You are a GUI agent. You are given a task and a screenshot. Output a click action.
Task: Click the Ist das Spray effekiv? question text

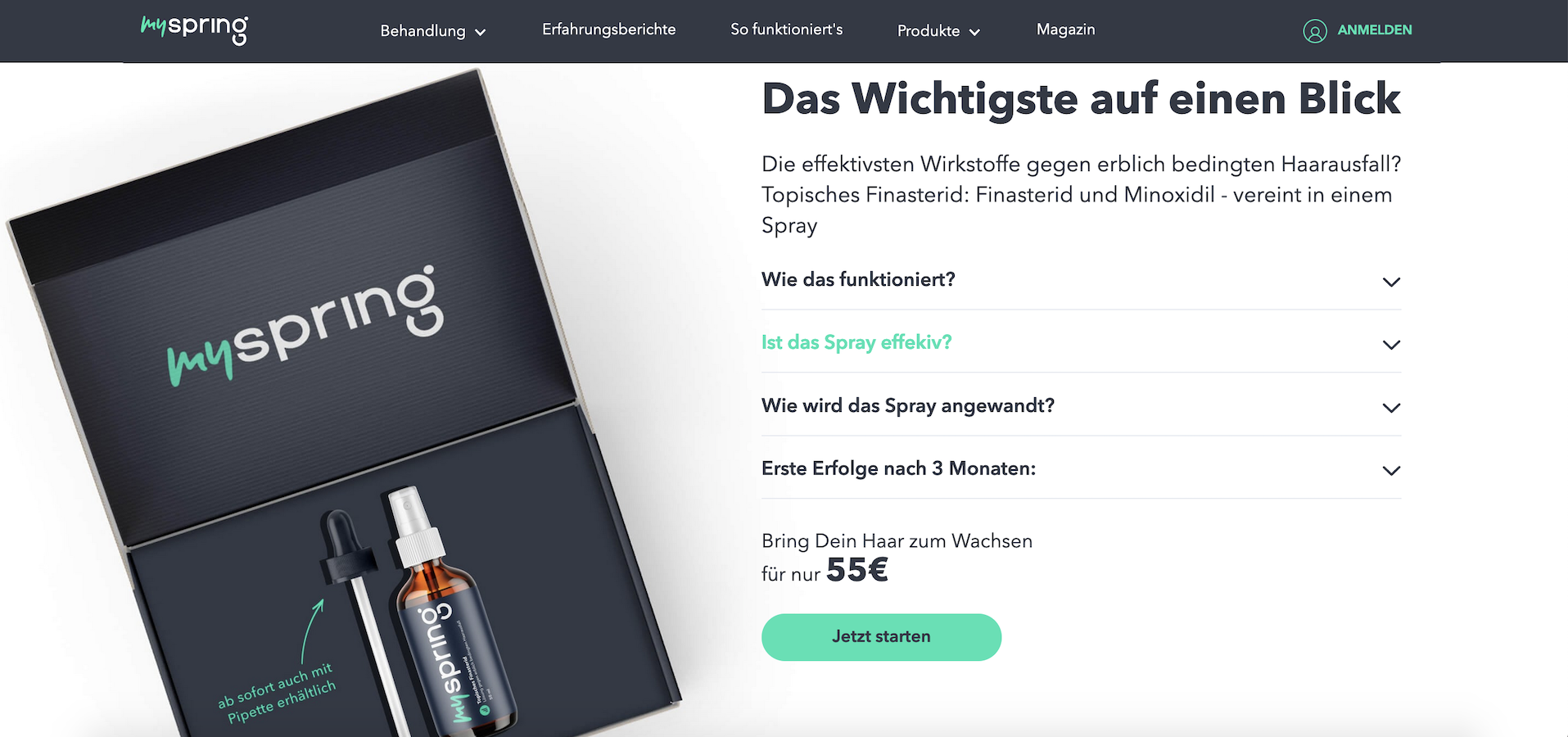[856, 342]
